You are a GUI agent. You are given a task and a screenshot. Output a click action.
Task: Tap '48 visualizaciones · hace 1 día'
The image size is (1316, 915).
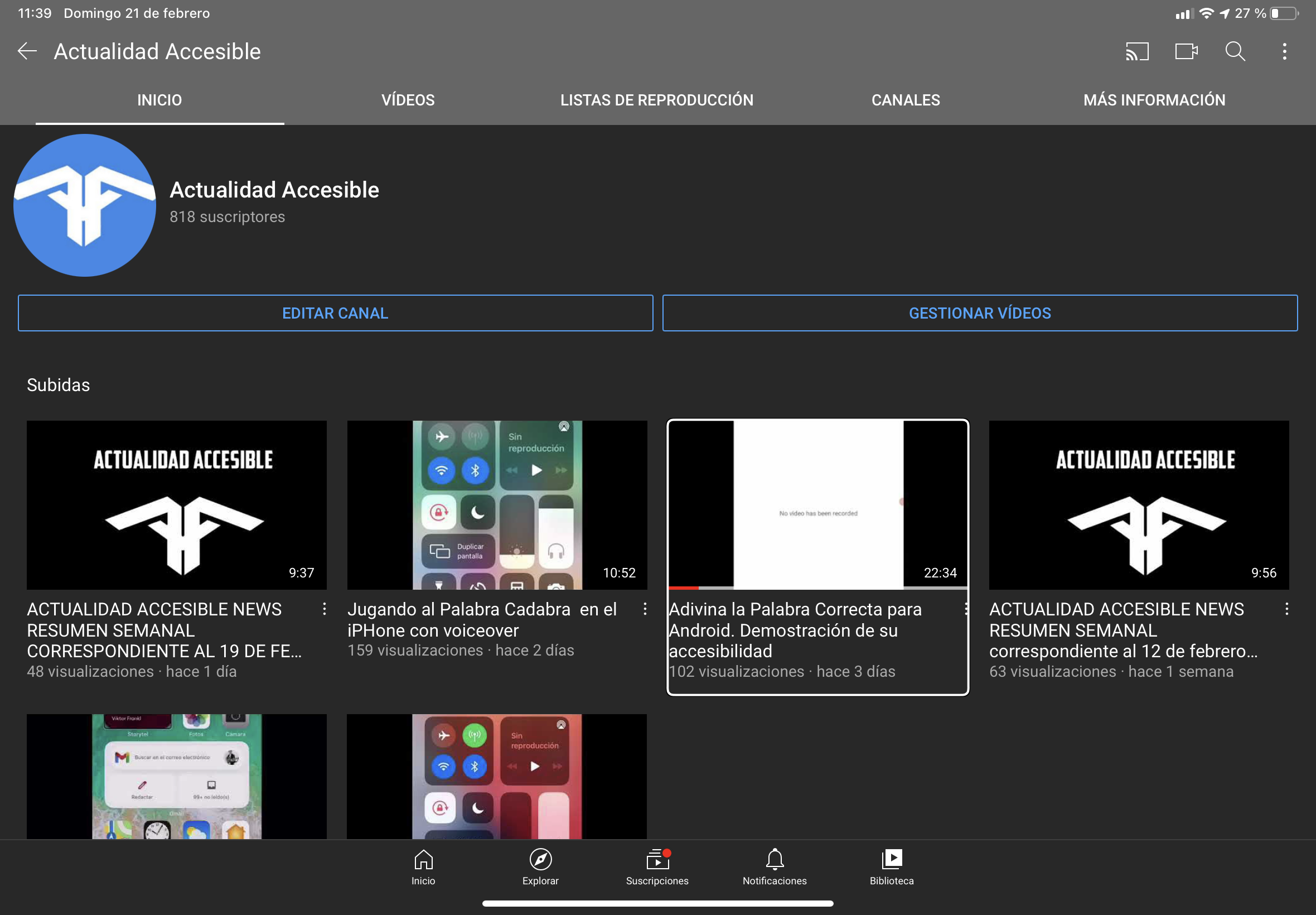[x=132, y=671]
